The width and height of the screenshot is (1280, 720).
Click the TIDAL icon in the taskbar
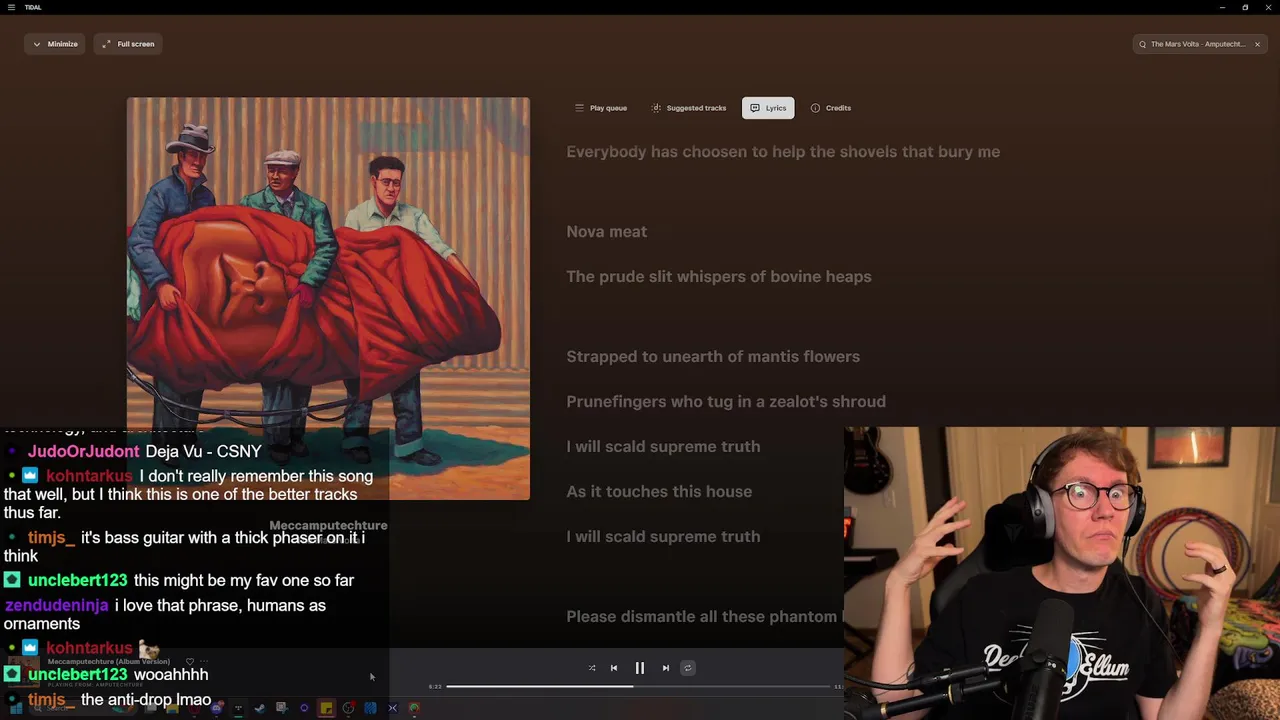(238, 708)
